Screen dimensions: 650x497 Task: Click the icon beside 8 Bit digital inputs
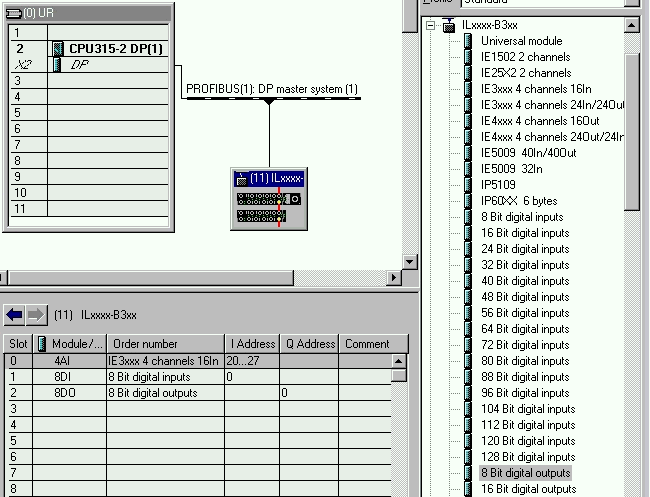coord(468,217)
